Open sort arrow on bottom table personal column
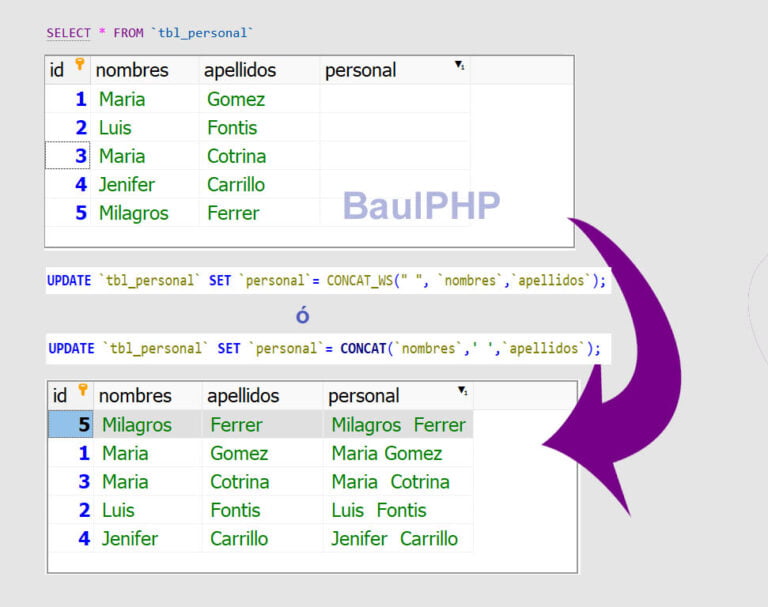Screen dimensions: 768x607 pyautogui.click(x=463, y=391)
